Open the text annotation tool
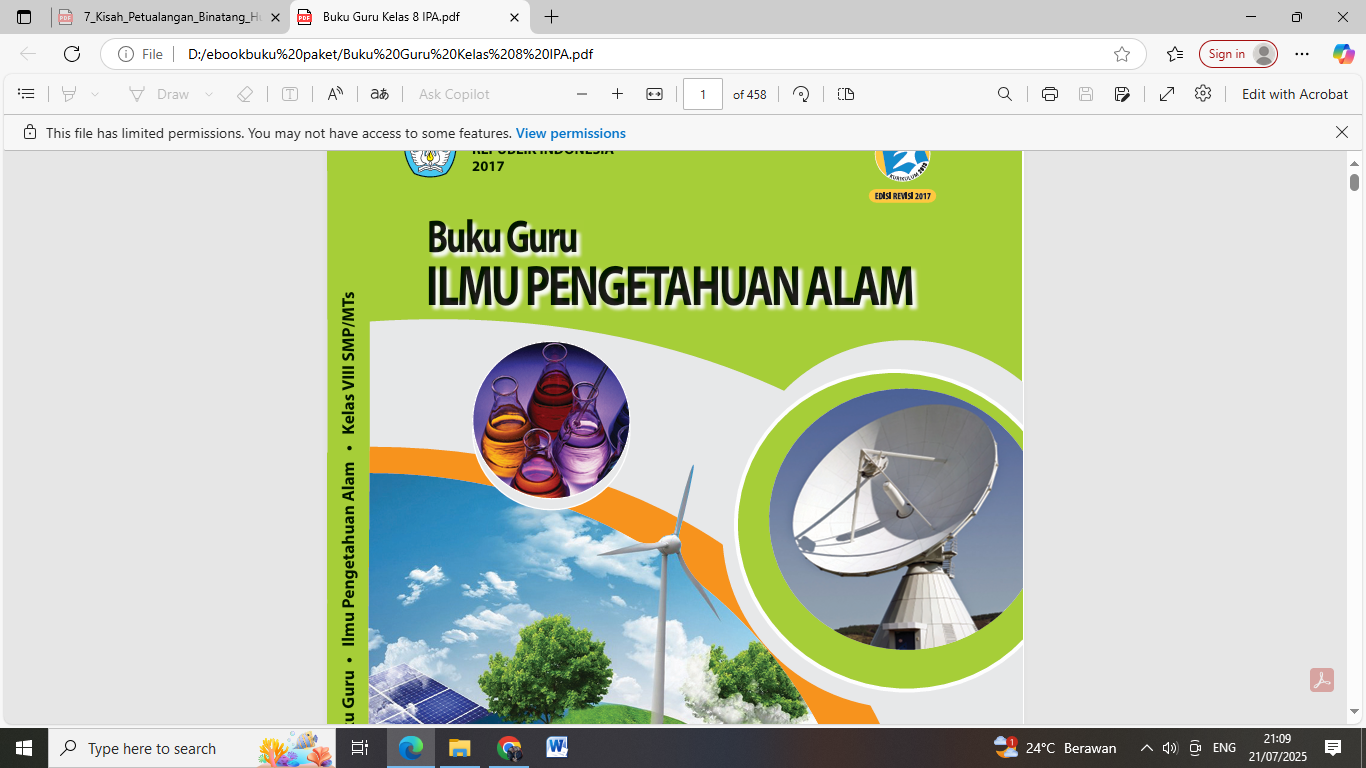Viewport: 1366px width, 768px height. click(290, 93)
